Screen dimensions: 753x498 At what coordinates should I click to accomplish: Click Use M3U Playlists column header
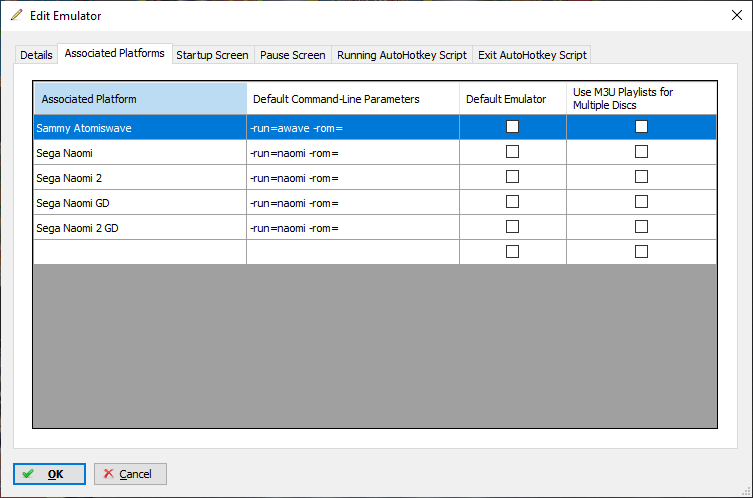click(x=642, y=99)
